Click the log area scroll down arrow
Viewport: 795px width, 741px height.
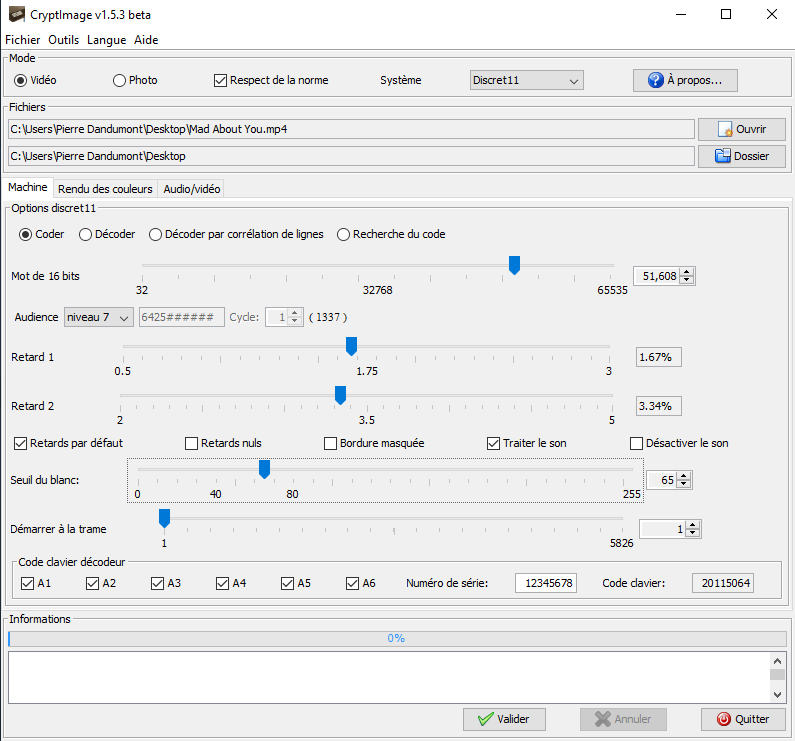coord(777,695)
